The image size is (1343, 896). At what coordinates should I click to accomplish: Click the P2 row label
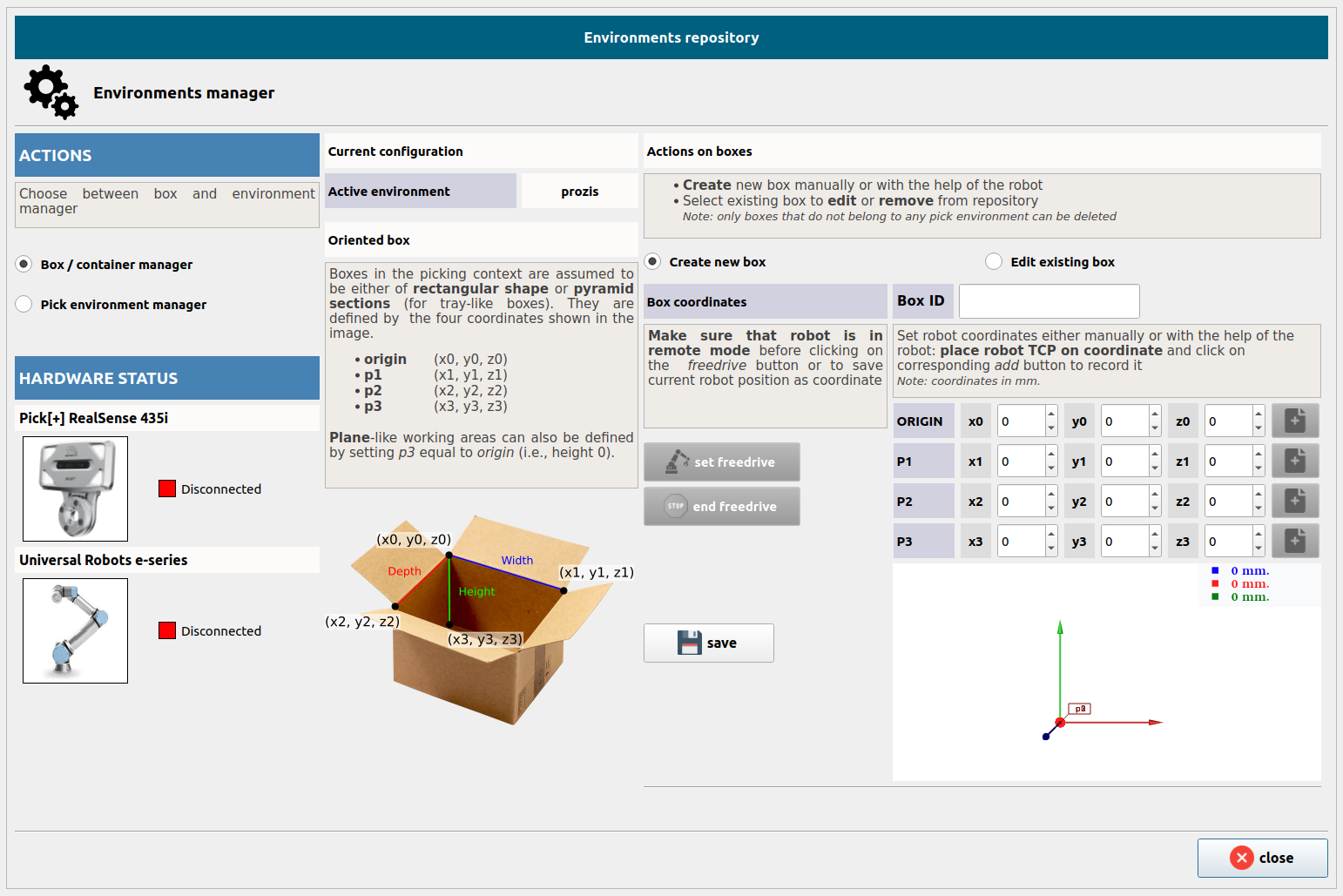pyautogui.click(x=923, y=501)
